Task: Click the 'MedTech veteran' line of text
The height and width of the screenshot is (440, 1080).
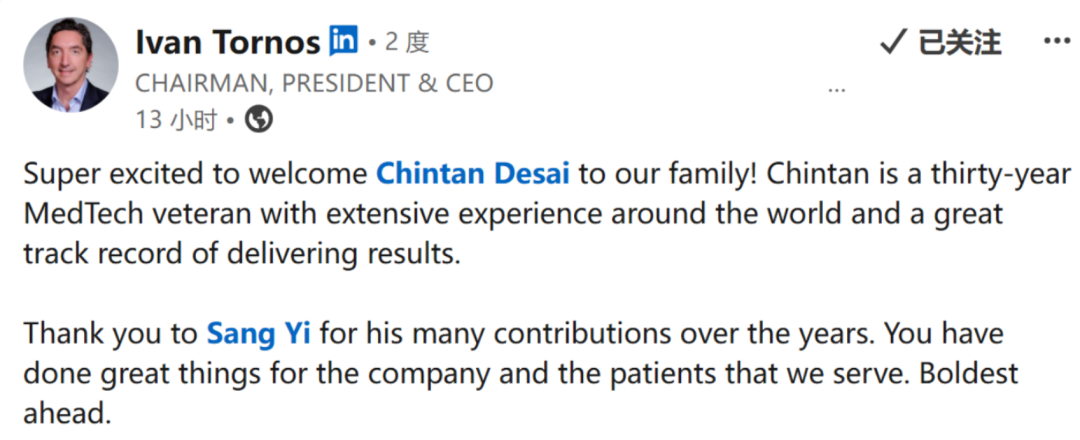Action: pyautogui.click(x=513, y=214)
